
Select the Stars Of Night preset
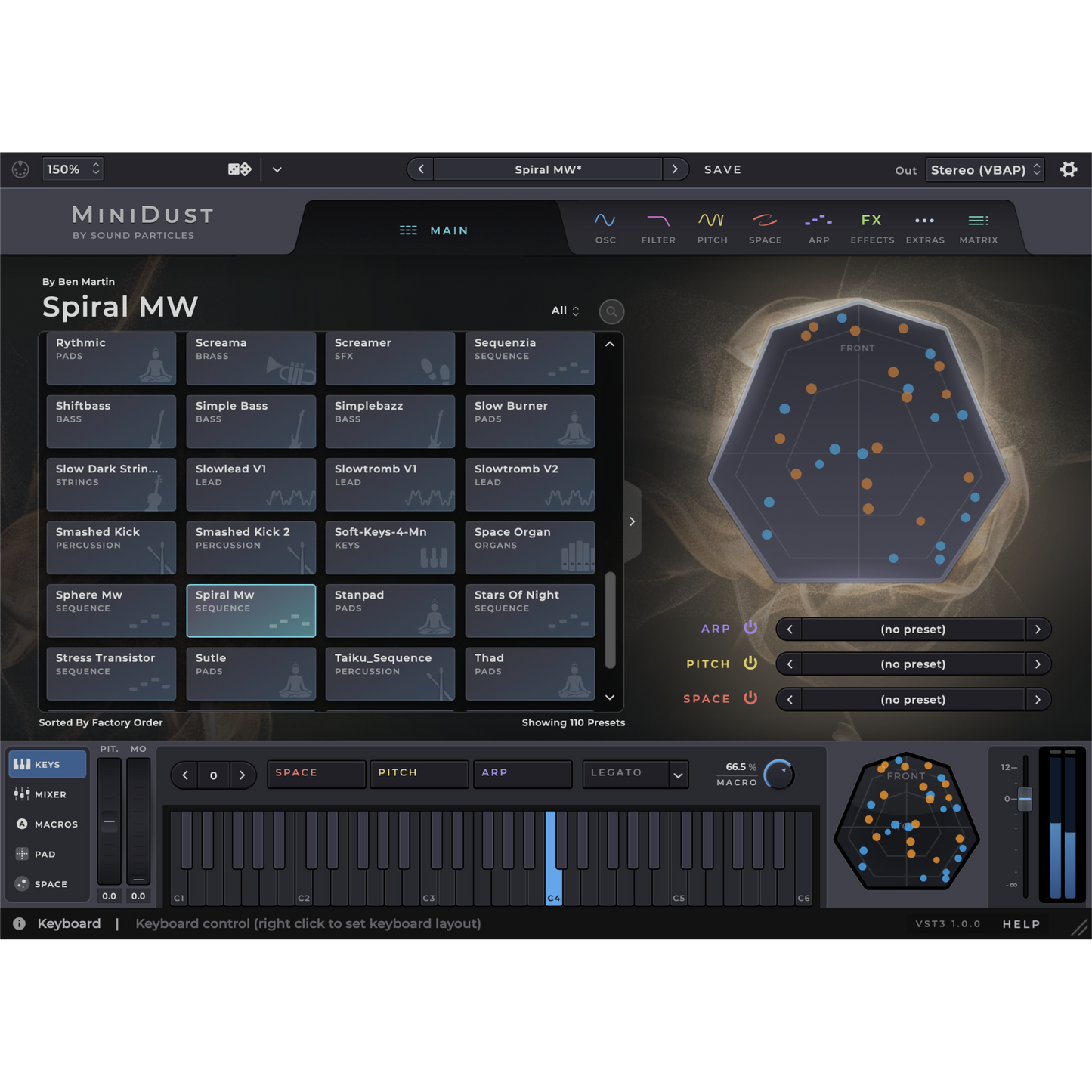(x=529, y=610)
